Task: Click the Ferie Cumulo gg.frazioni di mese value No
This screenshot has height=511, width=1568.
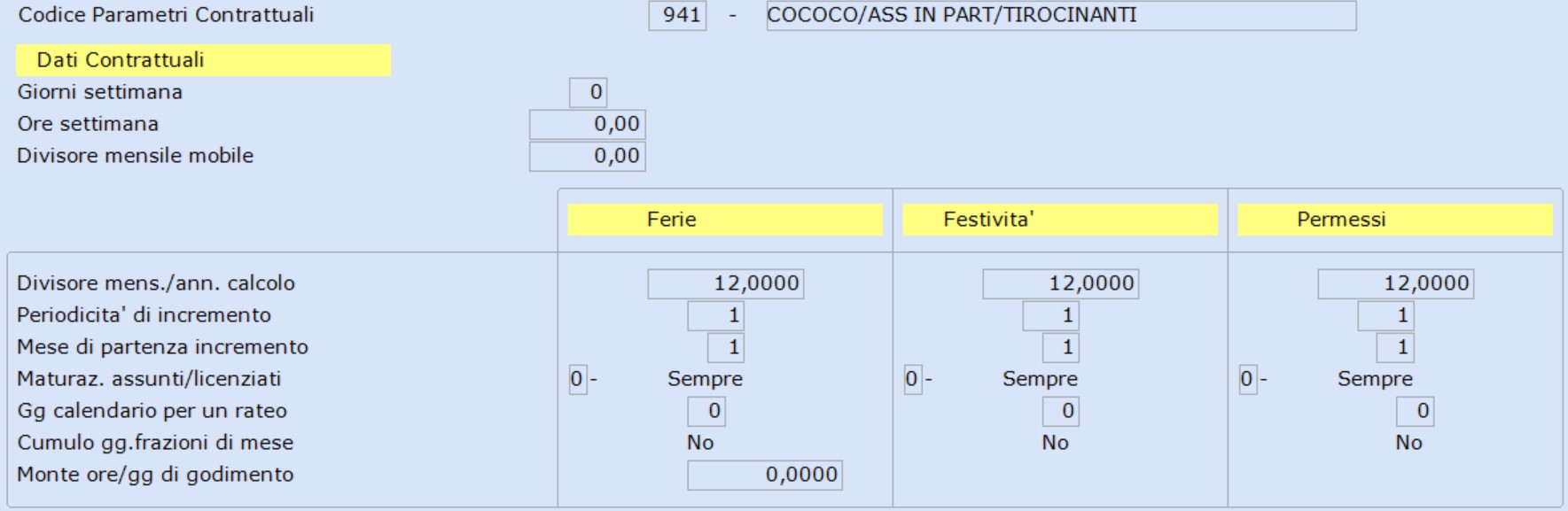Action: (700, 443)
